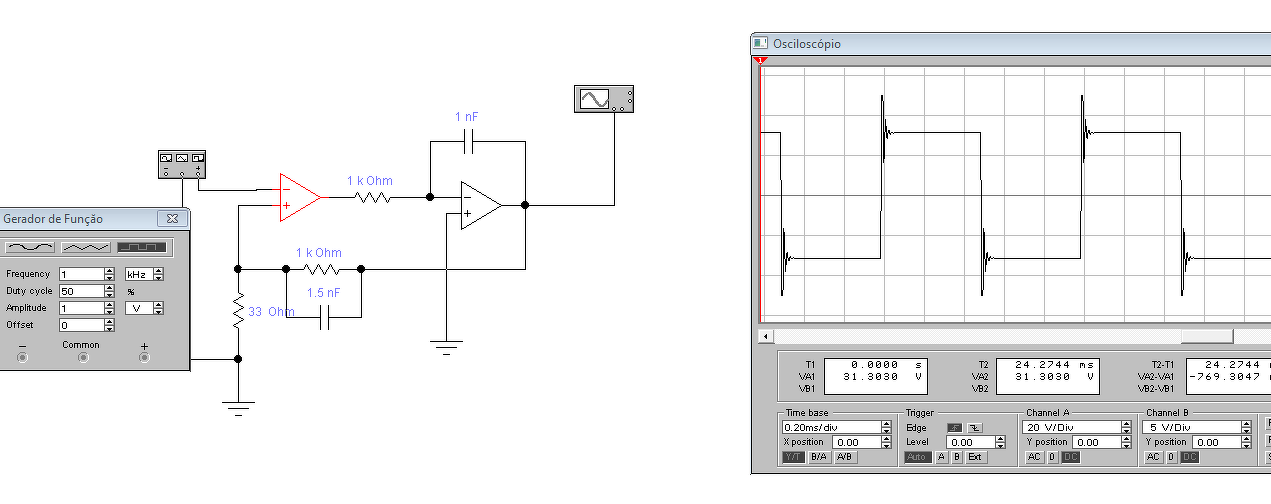Select the square wave waveform button

142,246
